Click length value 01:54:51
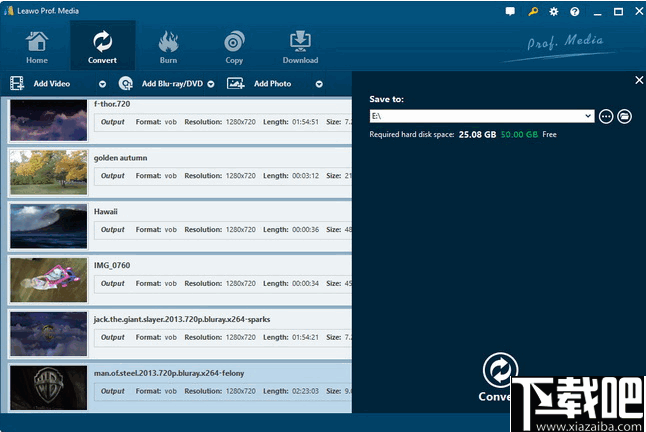The image size is (646, 432). pyautogui.click(x=305, y=122)
